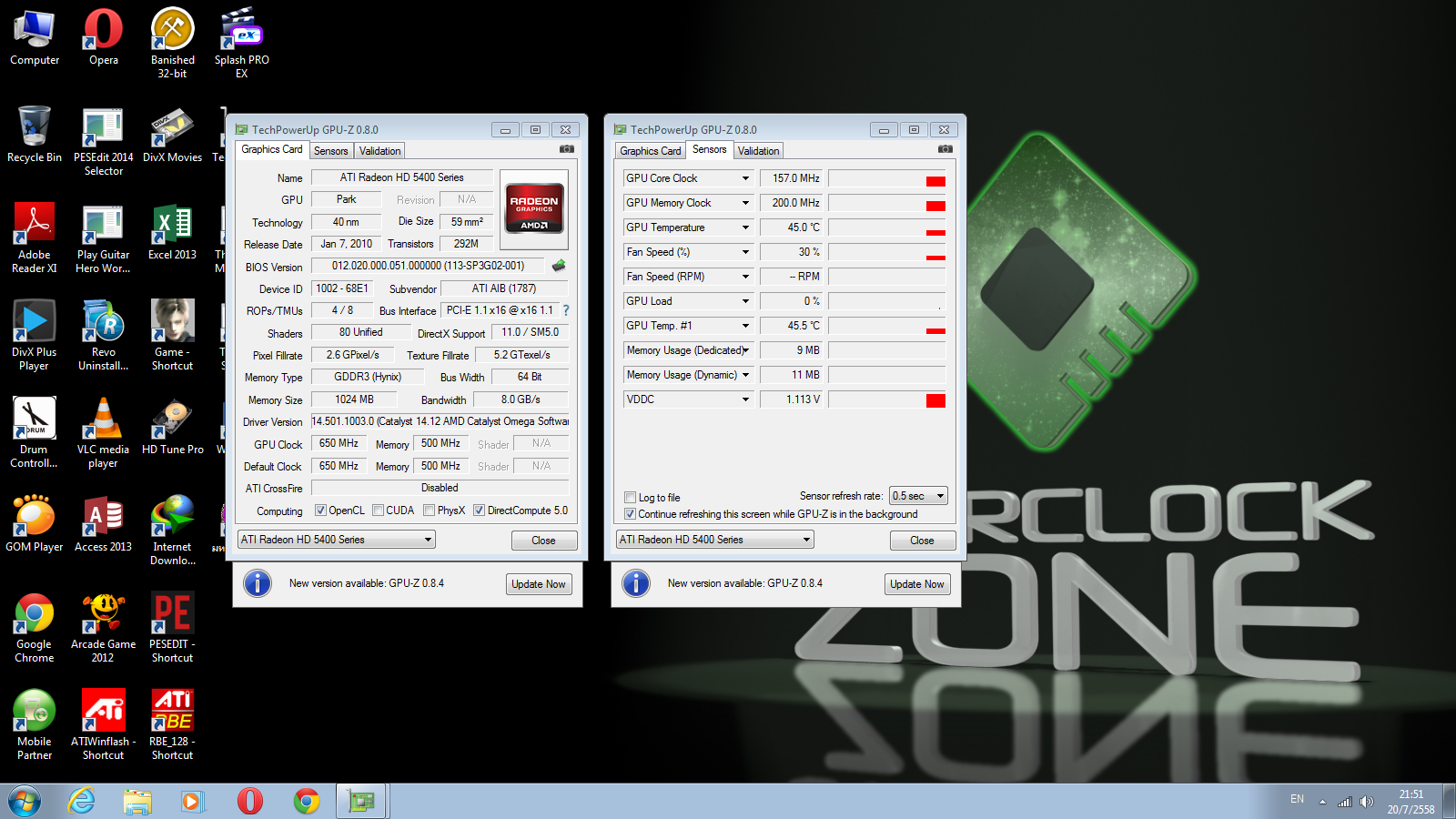The height and width of the screenshot is (819, 1456).
Task: Open ATIWinflash shortcut
Action: (104, 725)
